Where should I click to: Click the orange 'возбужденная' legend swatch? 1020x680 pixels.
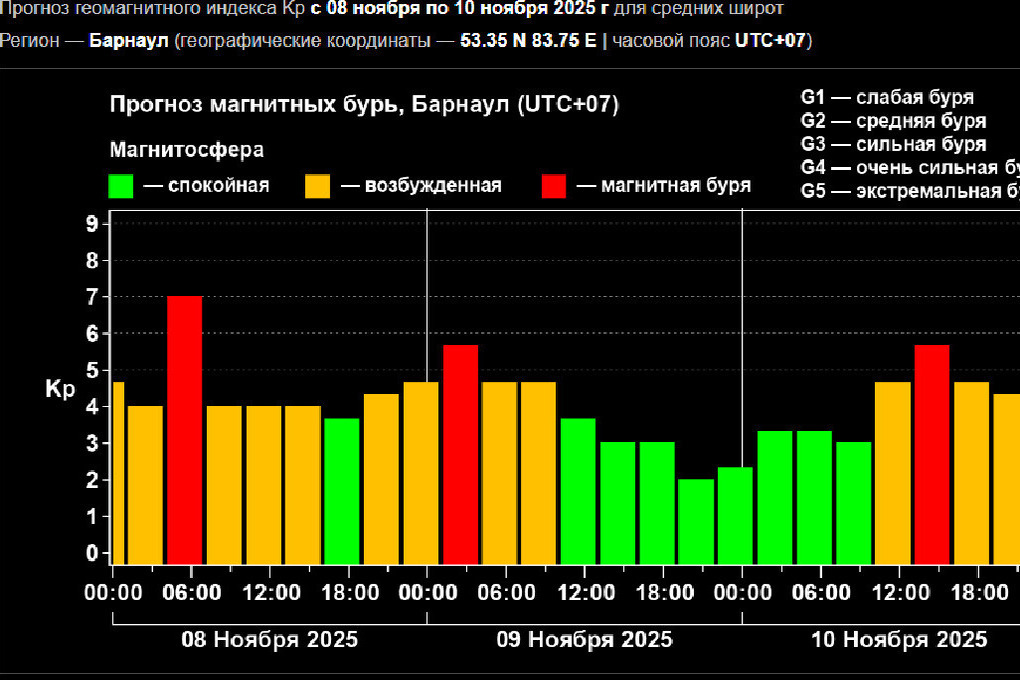318,186
